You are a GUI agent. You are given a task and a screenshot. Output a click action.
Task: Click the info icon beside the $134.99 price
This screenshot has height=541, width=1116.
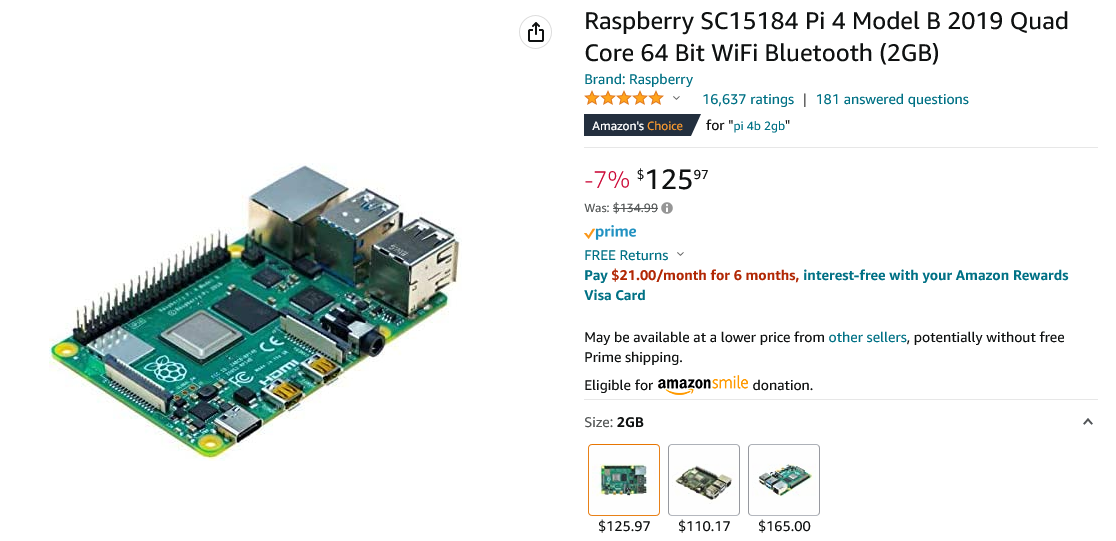pos(667,208)
